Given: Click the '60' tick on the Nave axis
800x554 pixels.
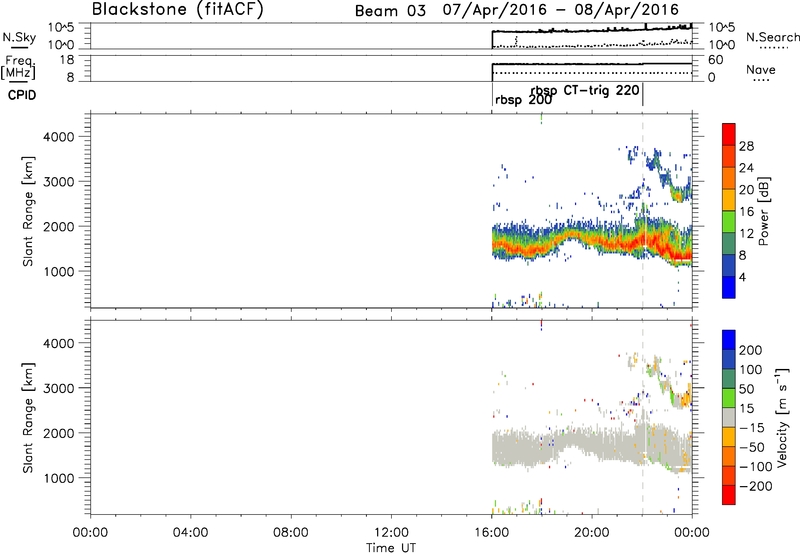Looking at the screenshot, I should pos(716,60).
